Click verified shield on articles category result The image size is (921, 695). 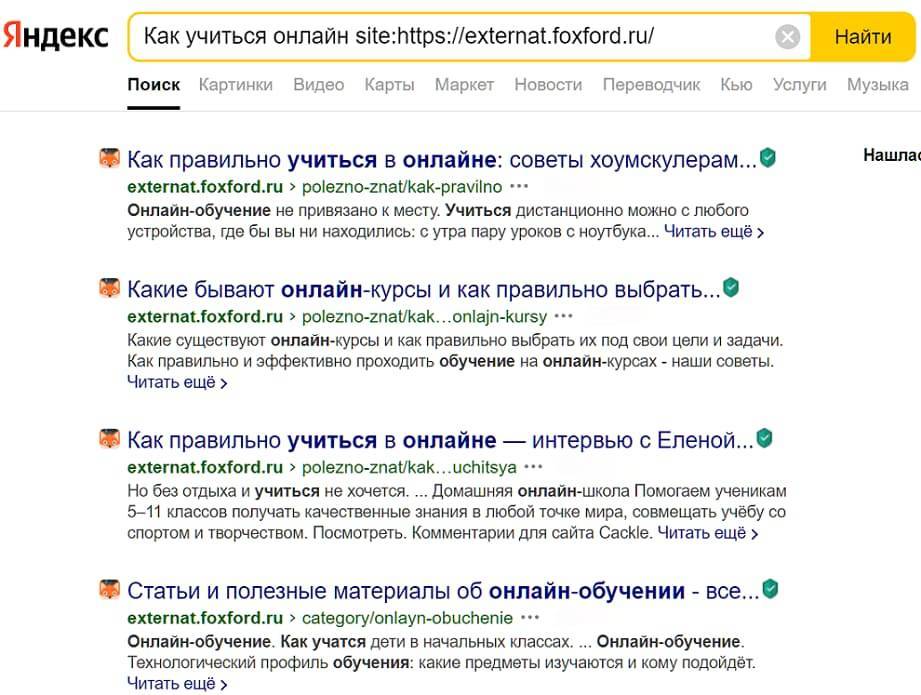pos(770,588)
